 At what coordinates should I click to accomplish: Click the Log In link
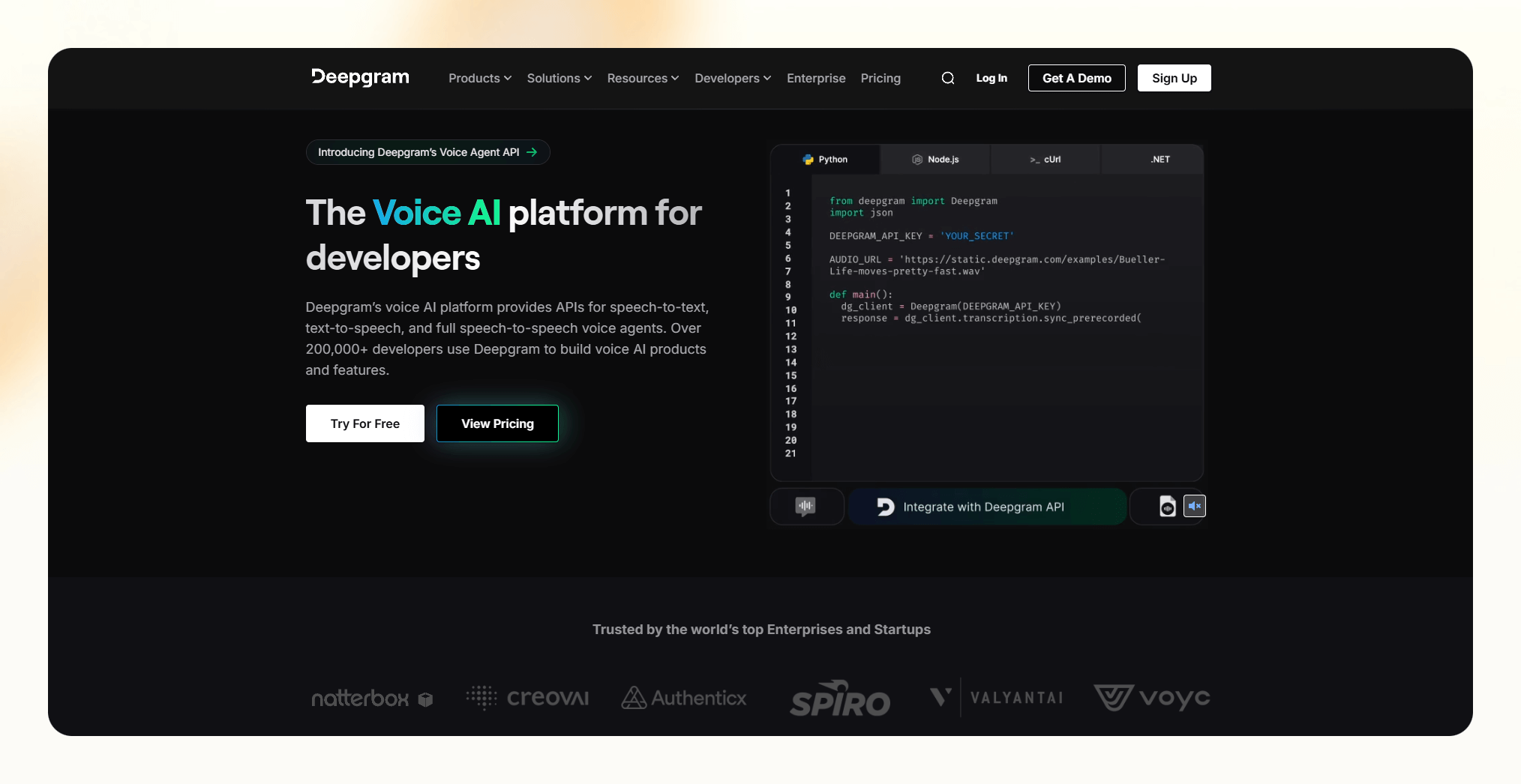click(x=991, y=78)
